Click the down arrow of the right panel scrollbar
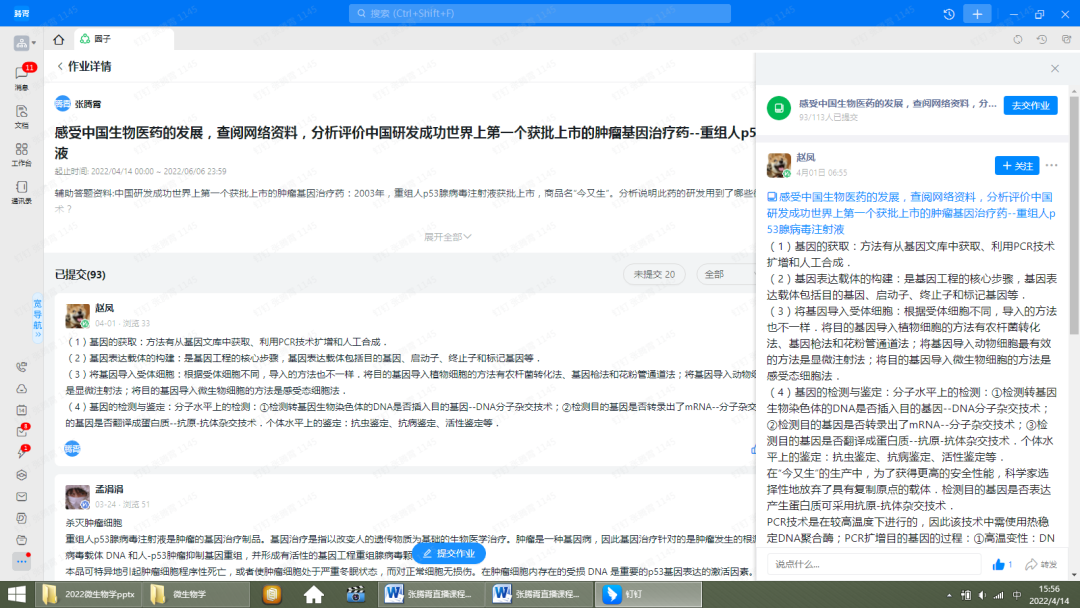 click(1074, 574)
